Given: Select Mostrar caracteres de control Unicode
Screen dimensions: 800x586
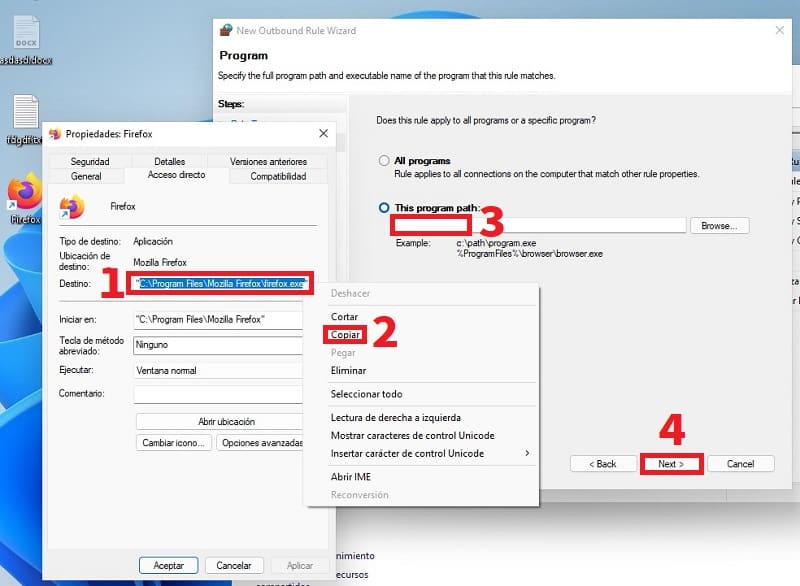Looking at the screenshot, I should 412,436.
